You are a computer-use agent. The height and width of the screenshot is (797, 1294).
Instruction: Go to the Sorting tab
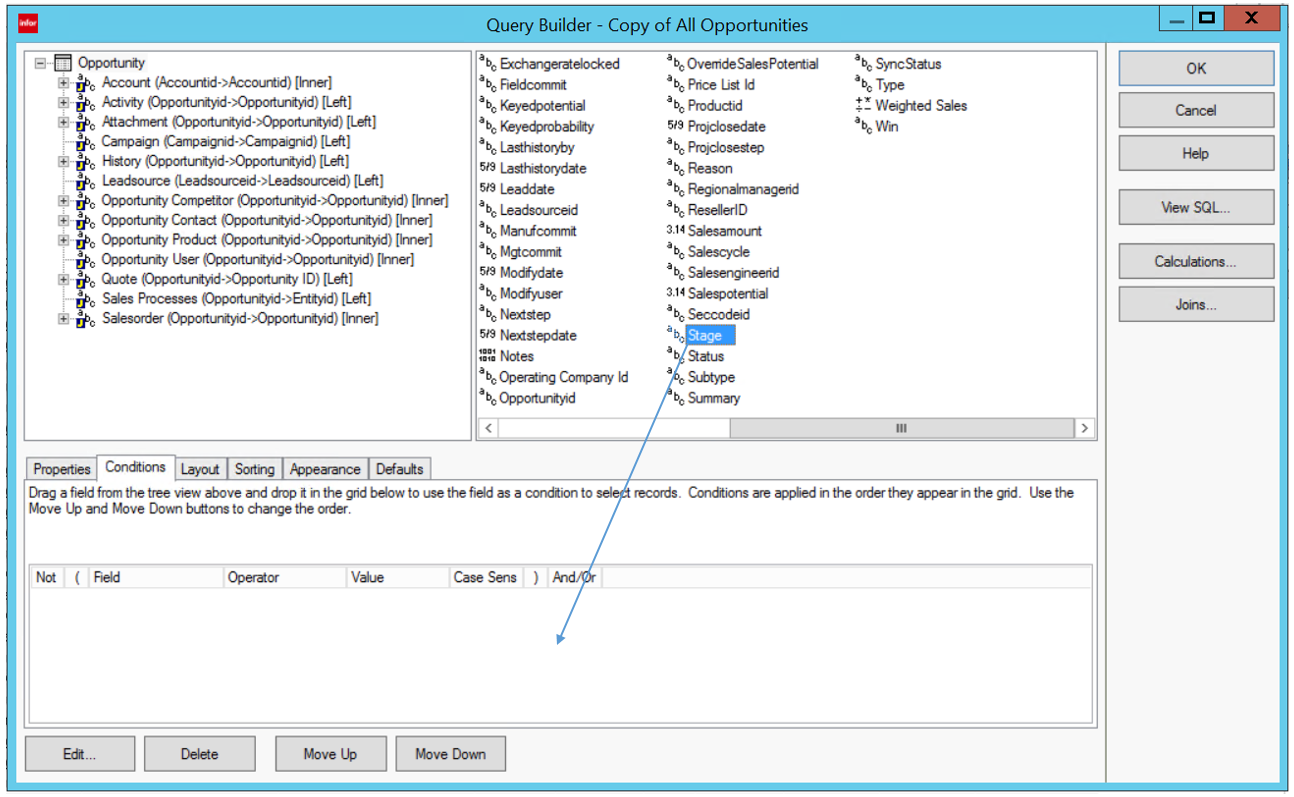click(255, 469)
